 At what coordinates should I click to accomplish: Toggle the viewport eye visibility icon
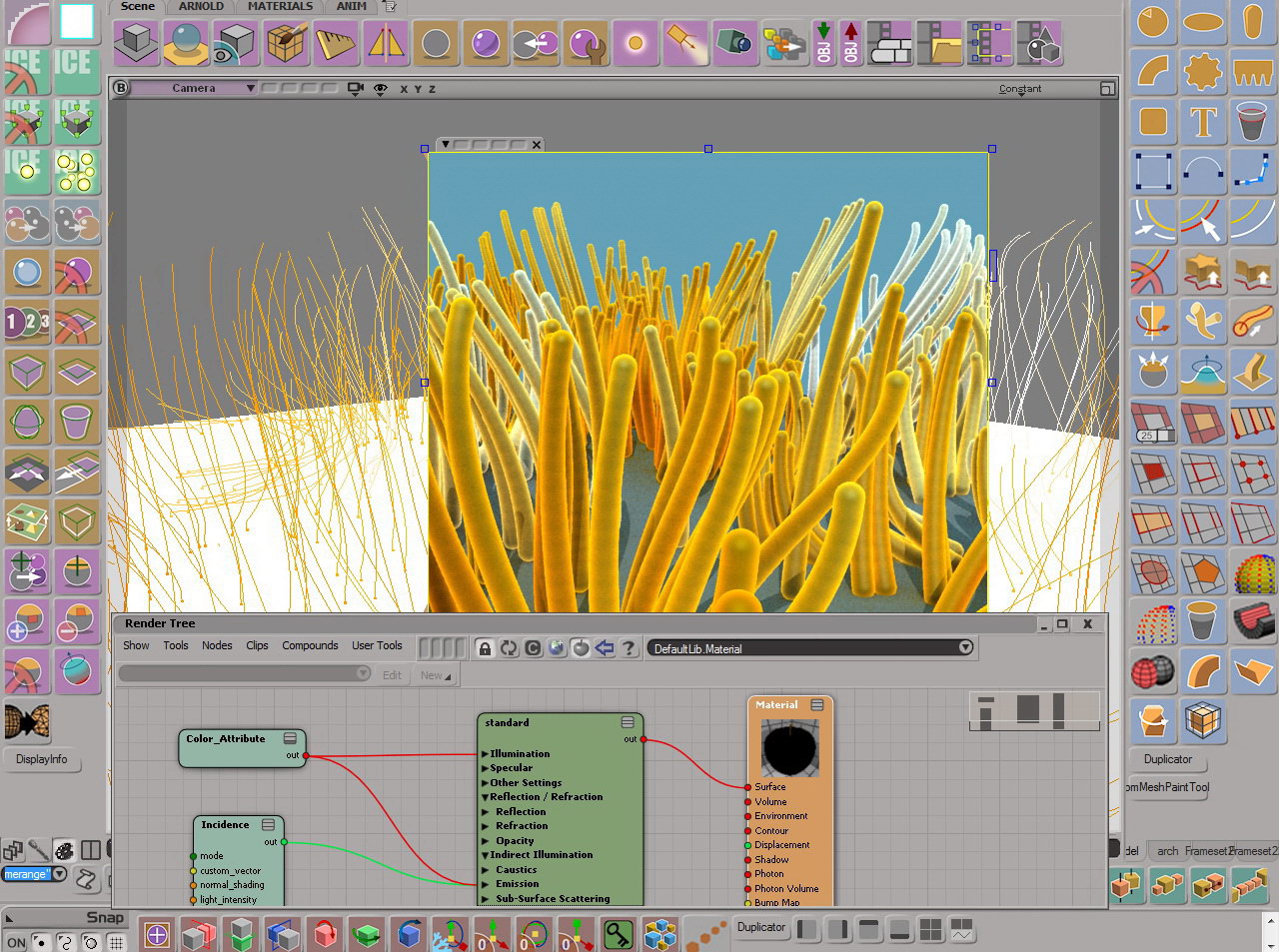tap(381, 89)
